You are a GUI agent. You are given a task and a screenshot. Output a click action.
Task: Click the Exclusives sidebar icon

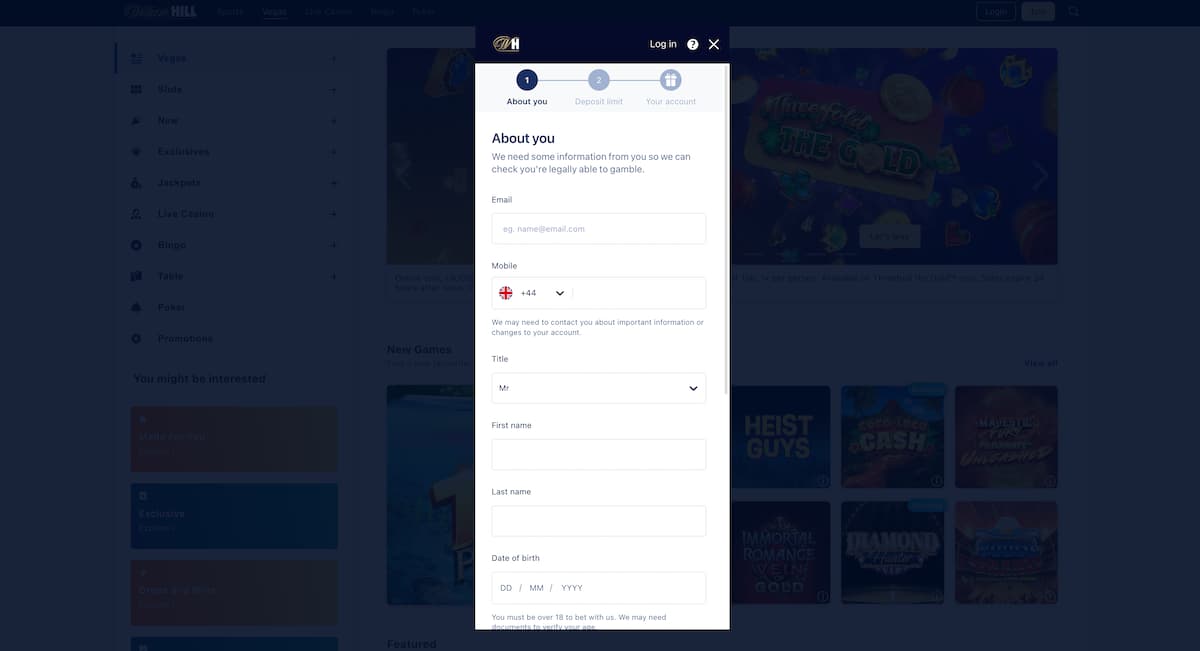click(136, 152)
